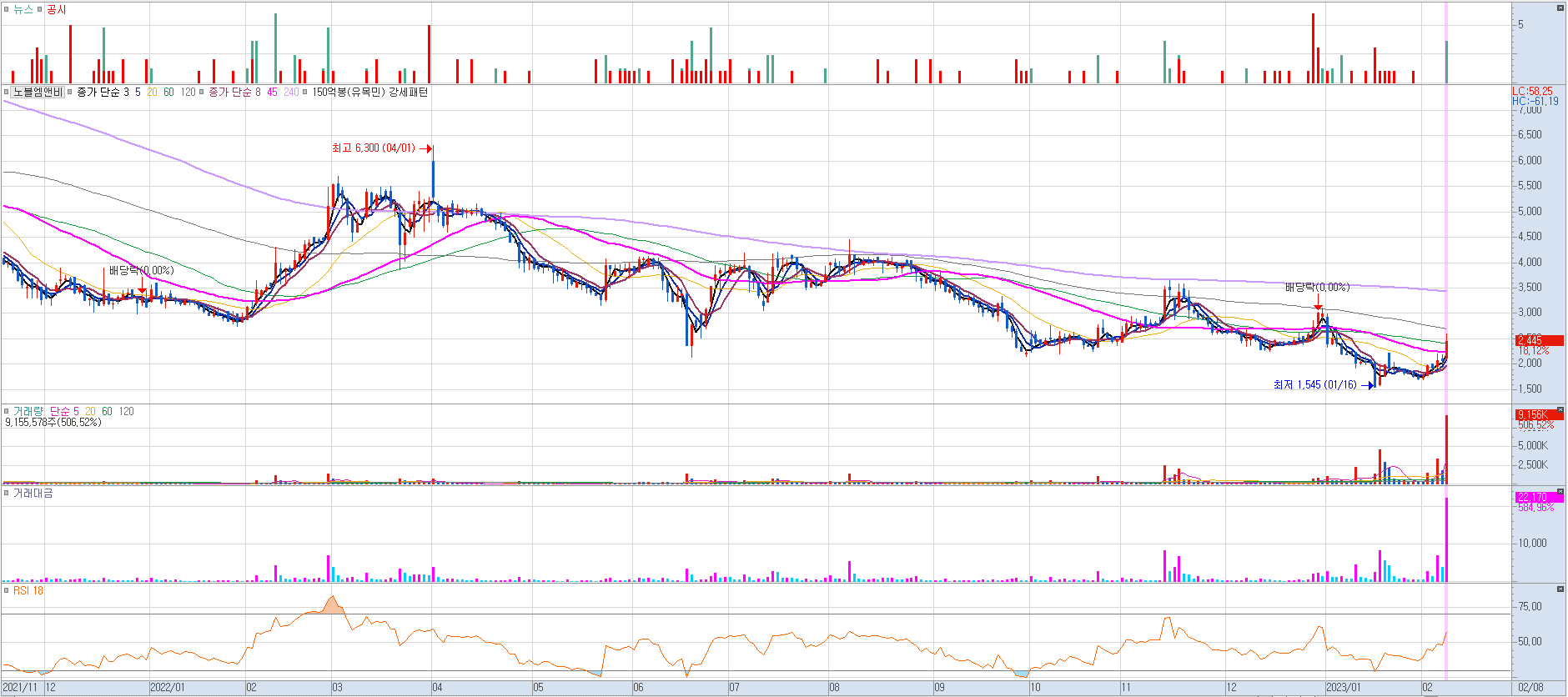Click the 6,000 price axis label
This screenshot has width=1568, height=697.
tap(1530, 160)
